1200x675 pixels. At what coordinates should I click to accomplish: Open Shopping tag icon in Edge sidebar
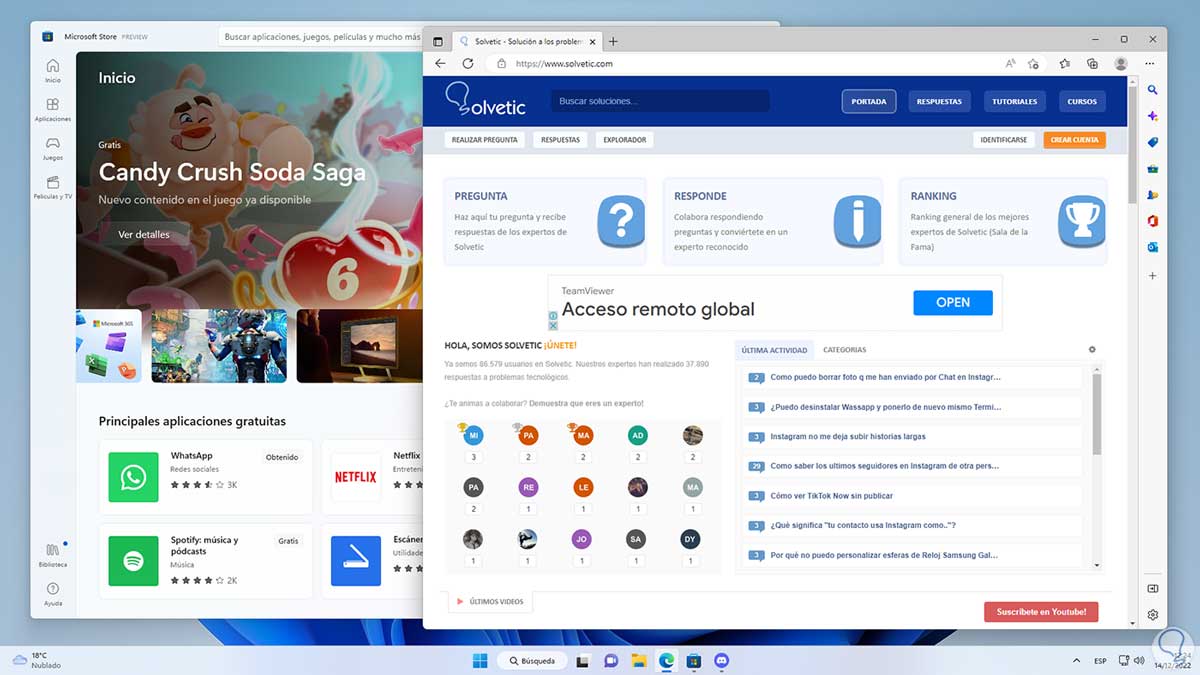click(x=1152, y=142)
